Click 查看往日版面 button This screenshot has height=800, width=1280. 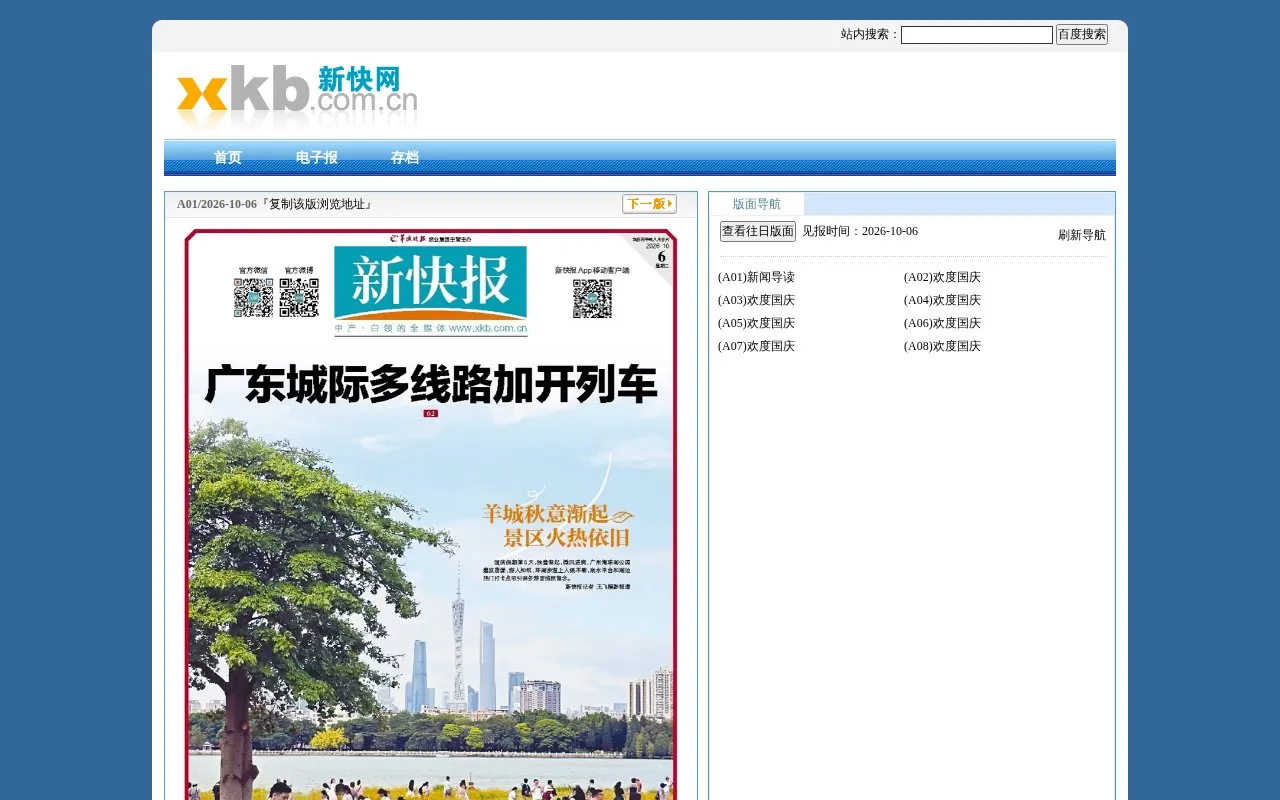click(x=758, y=231)
